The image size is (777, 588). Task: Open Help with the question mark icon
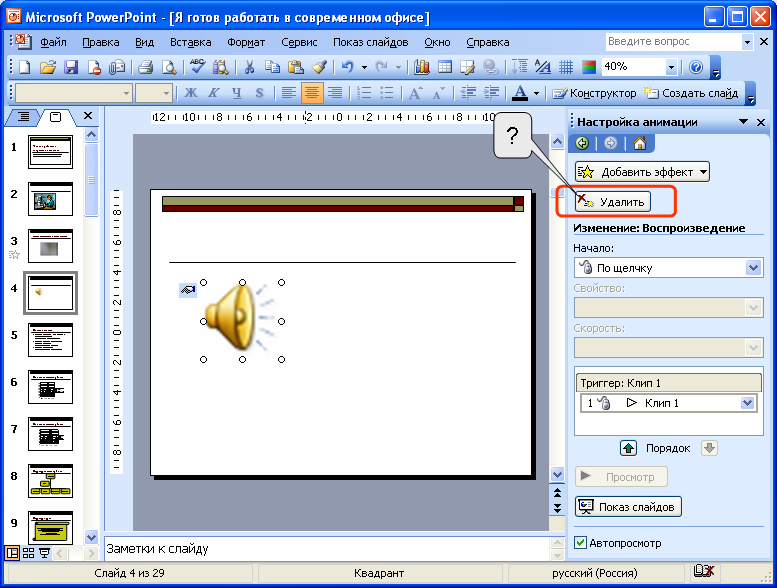click(696, 67)
